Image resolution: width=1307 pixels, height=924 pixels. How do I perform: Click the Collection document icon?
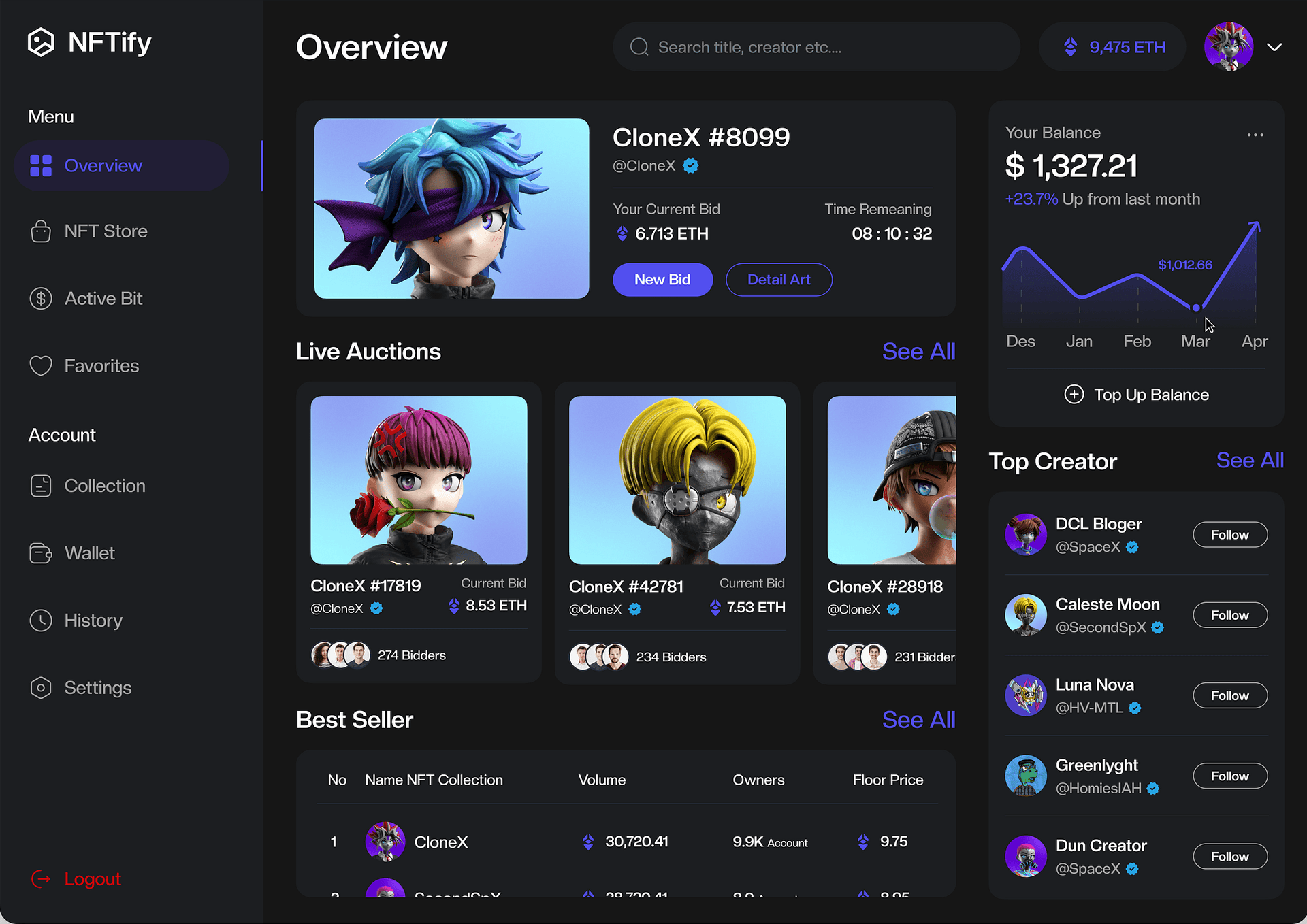(41, 486)
